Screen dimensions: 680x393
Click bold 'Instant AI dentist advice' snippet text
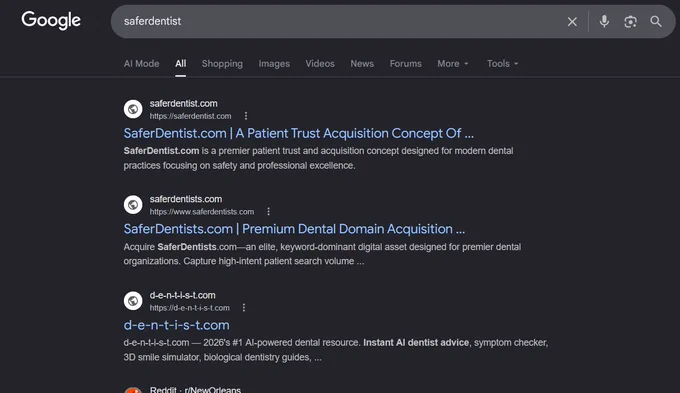click(416, 343)
